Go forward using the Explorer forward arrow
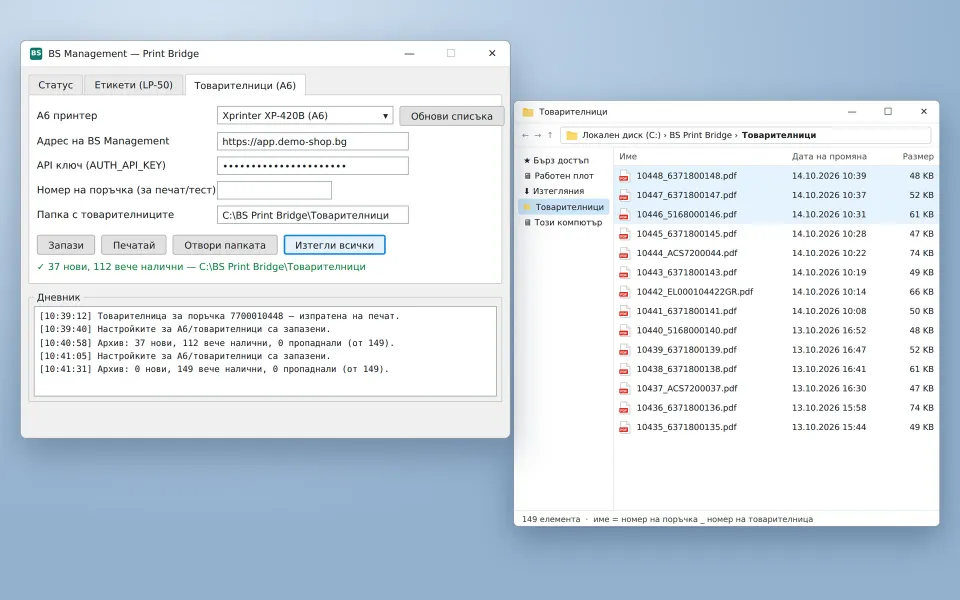Screen dimensions: 960x600 [538, 135]
